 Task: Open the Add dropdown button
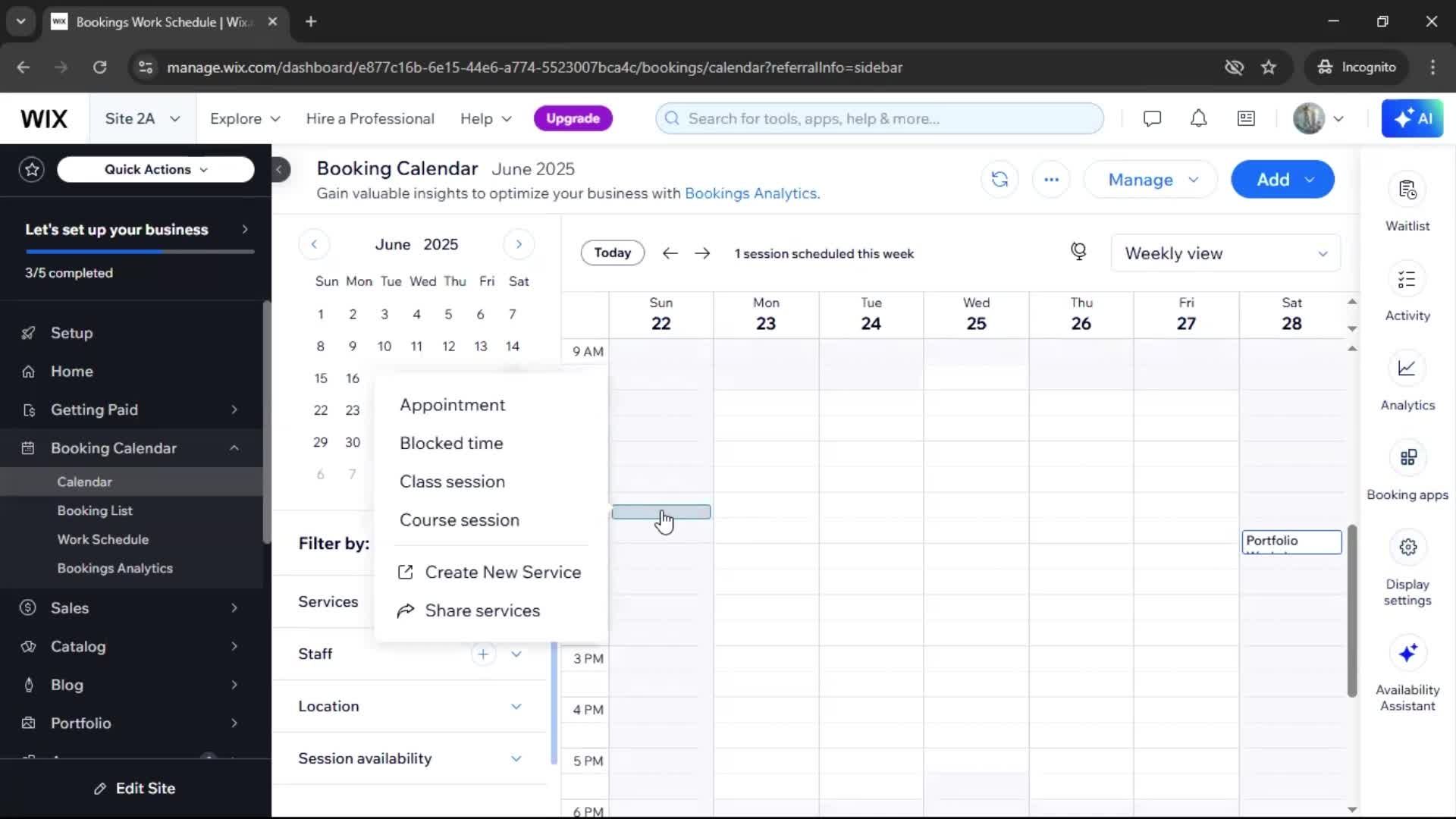point(1282,180)
